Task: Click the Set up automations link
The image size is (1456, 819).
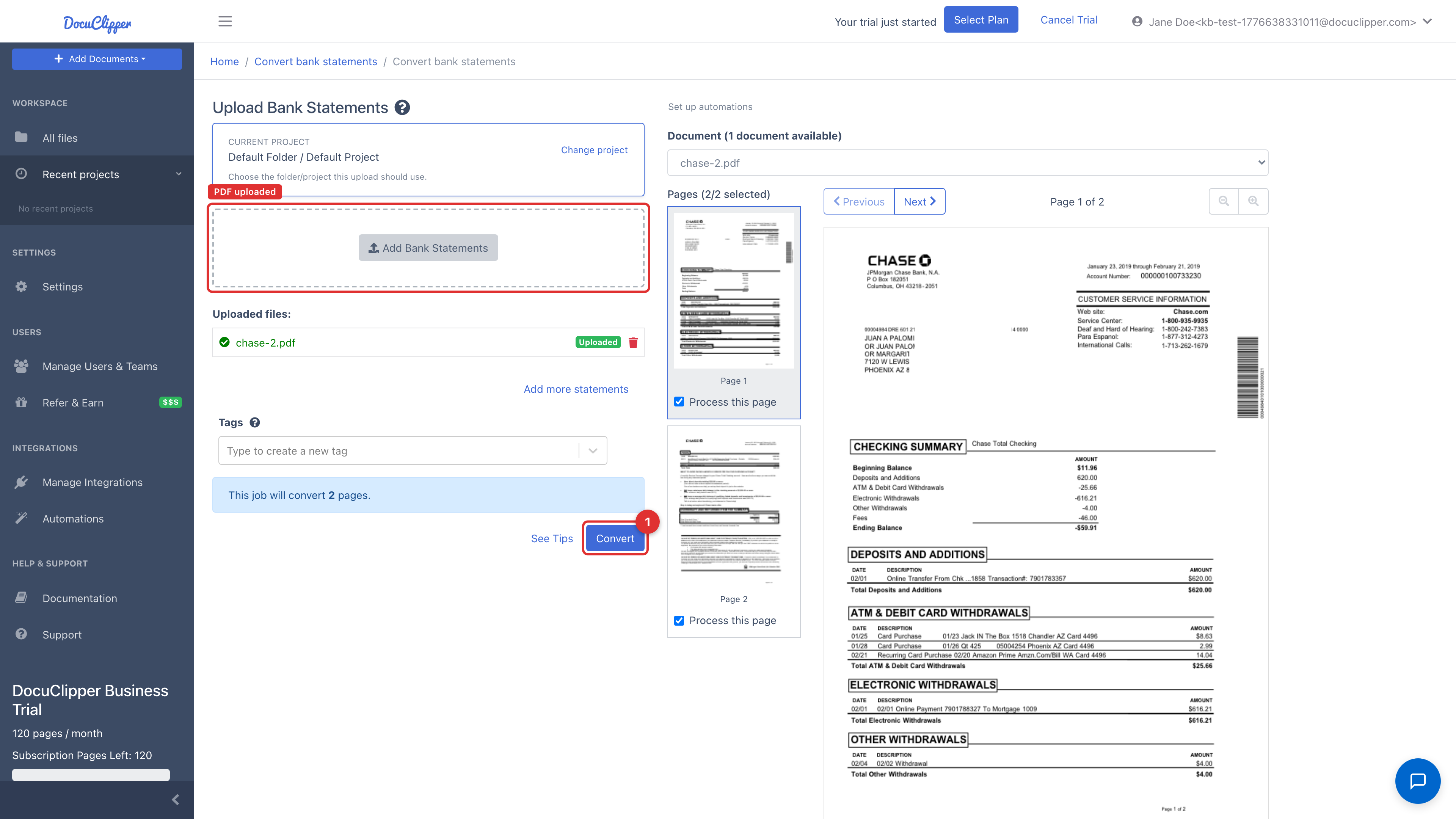Action: (x=710, y=107)
